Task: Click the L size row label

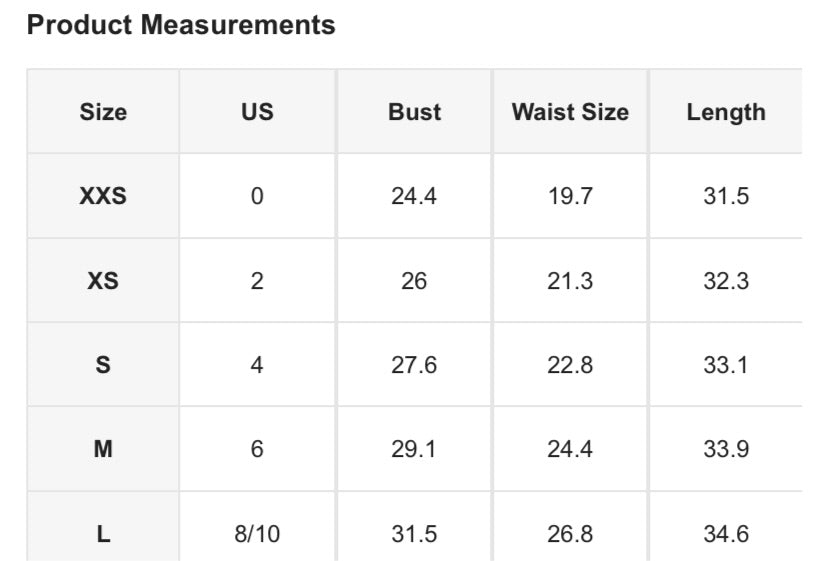Action: [x=103, y=534]
